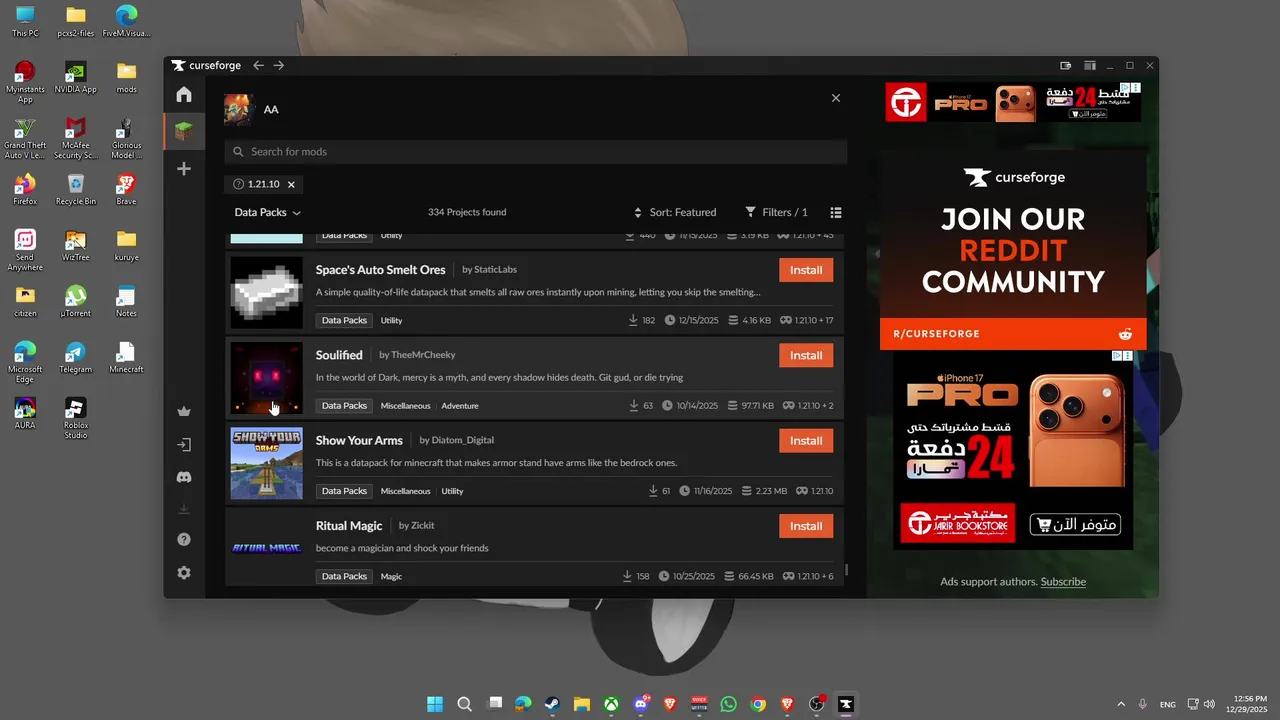The image size is (1280, 720).
Task: Open the Soulified thumbnail image
Action: [x=266, y=378]
